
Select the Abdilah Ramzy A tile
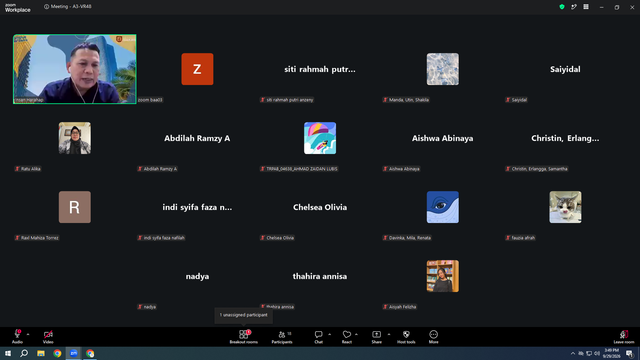197,138
